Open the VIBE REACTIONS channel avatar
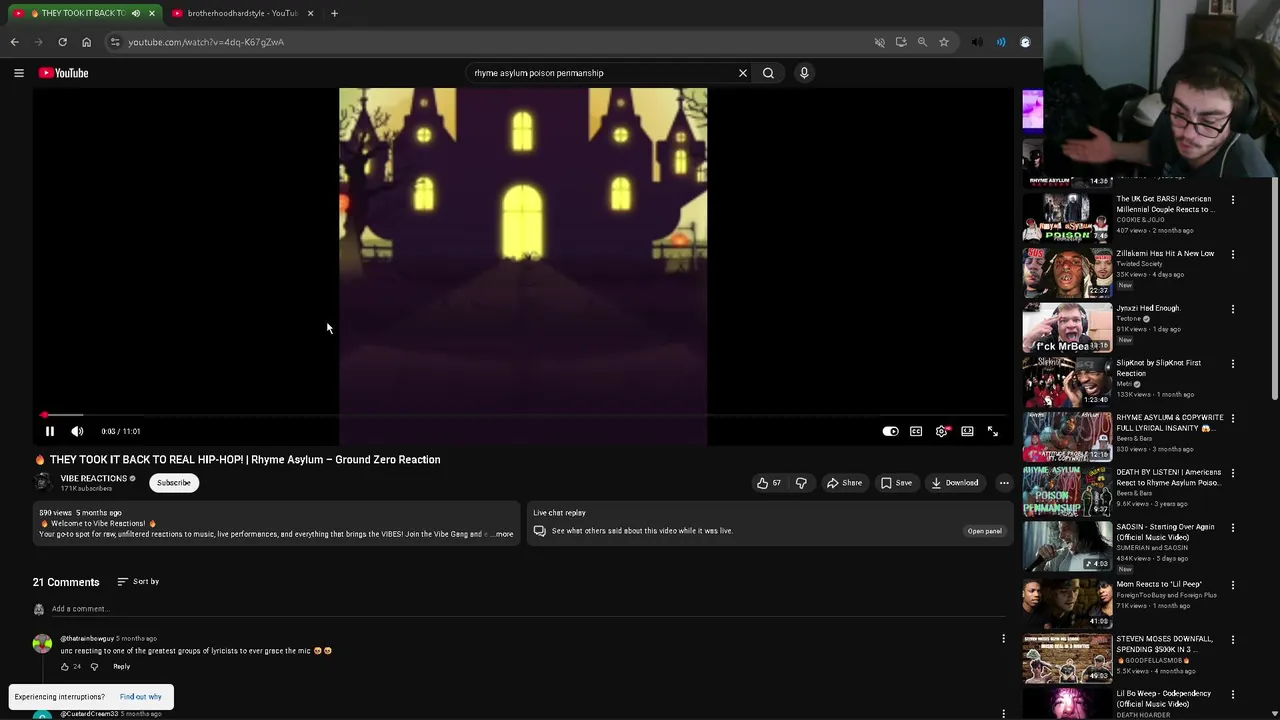The image size is (1280, 720). point(43,482)
